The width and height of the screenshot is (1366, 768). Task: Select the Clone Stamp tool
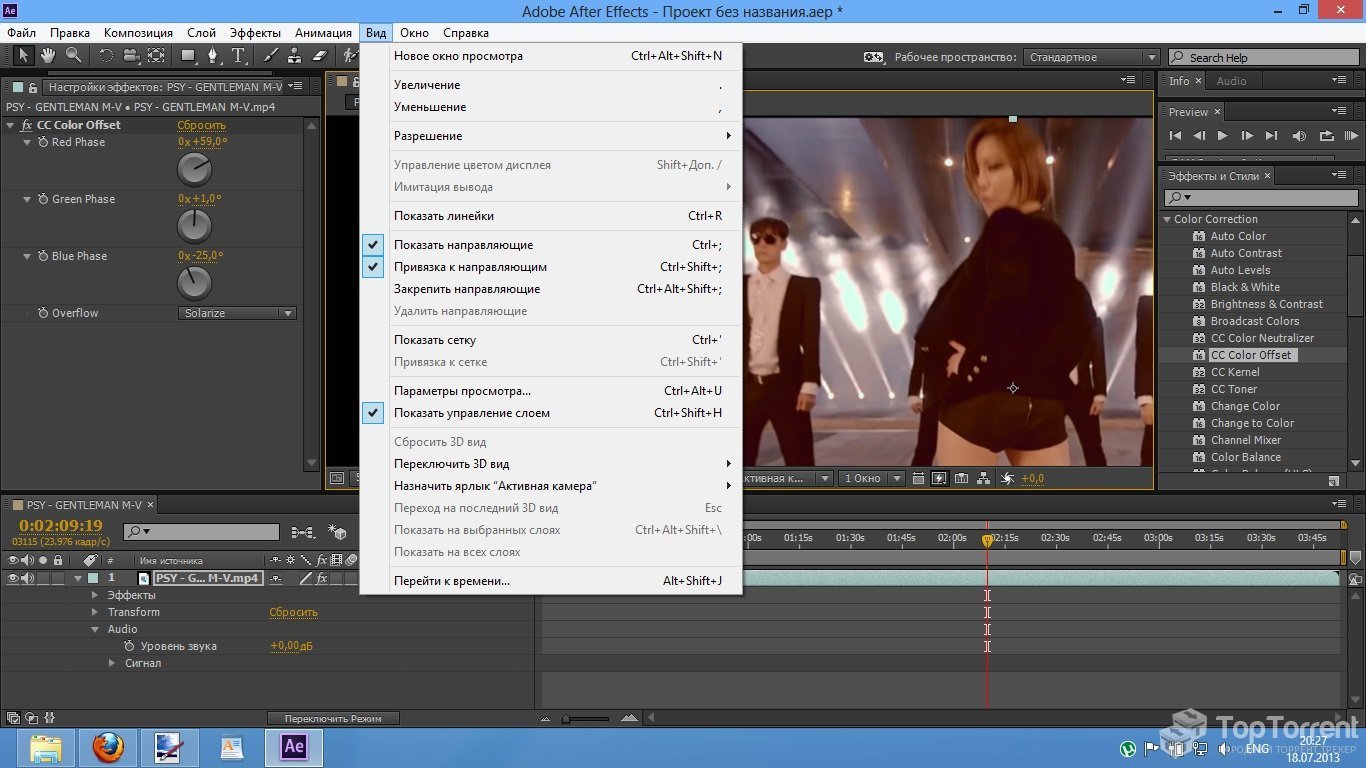[x=295, y=56]
